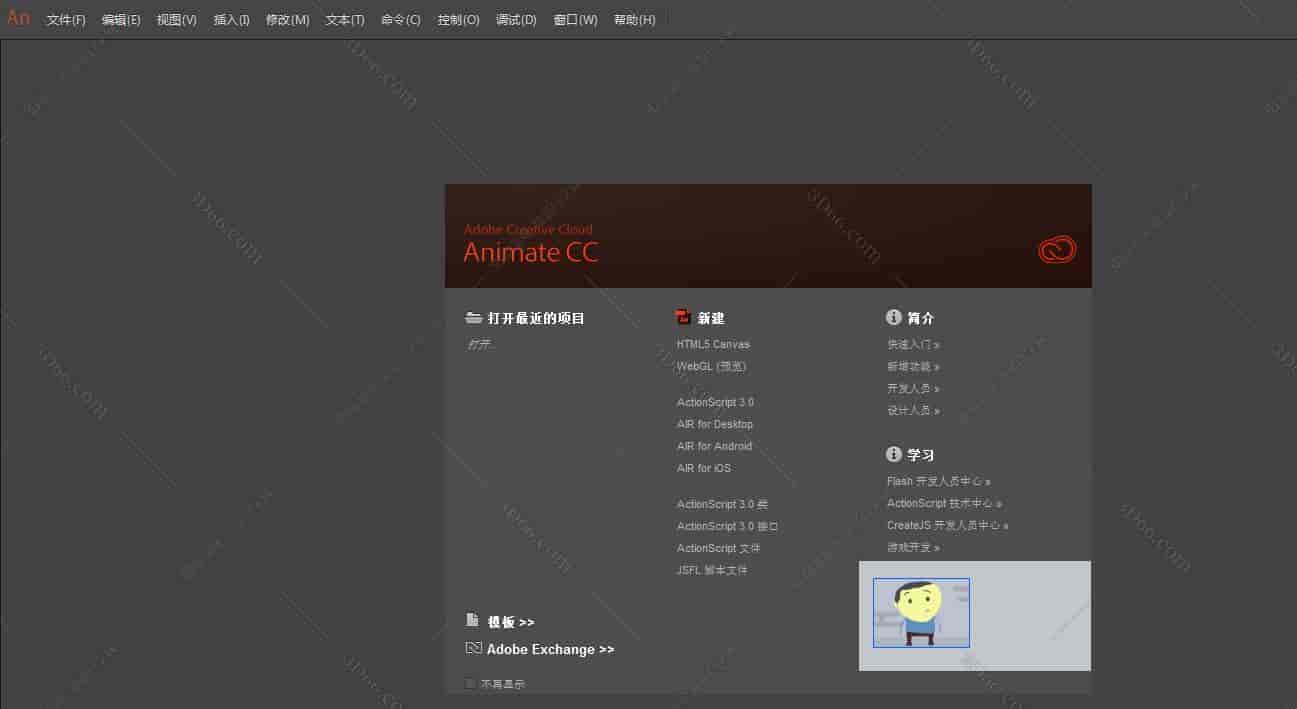The image size is (1297, 709).
Task: Click the info icon beside 简介
Action: click(x=893, y=317)
